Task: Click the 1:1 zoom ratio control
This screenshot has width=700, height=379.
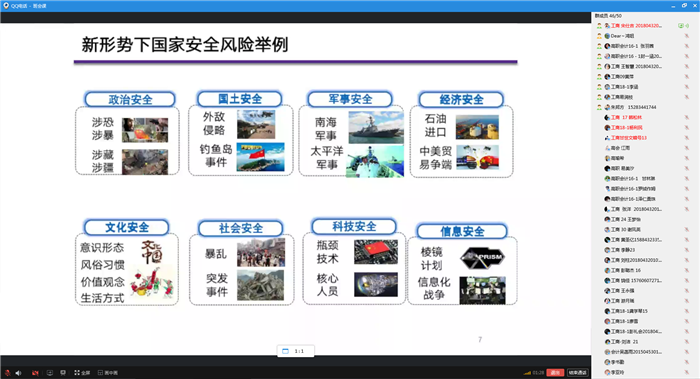Action: (x=296, y=351)
